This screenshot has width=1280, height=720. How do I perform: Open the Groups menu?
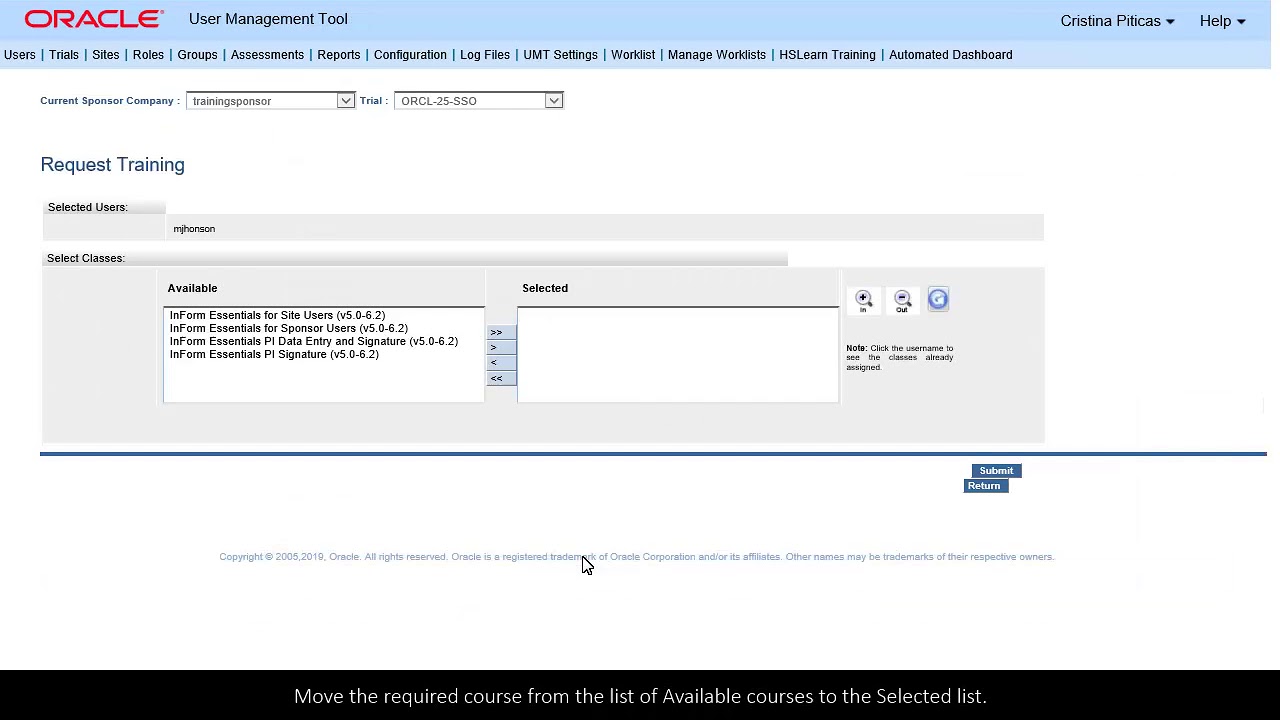[197, 55]
